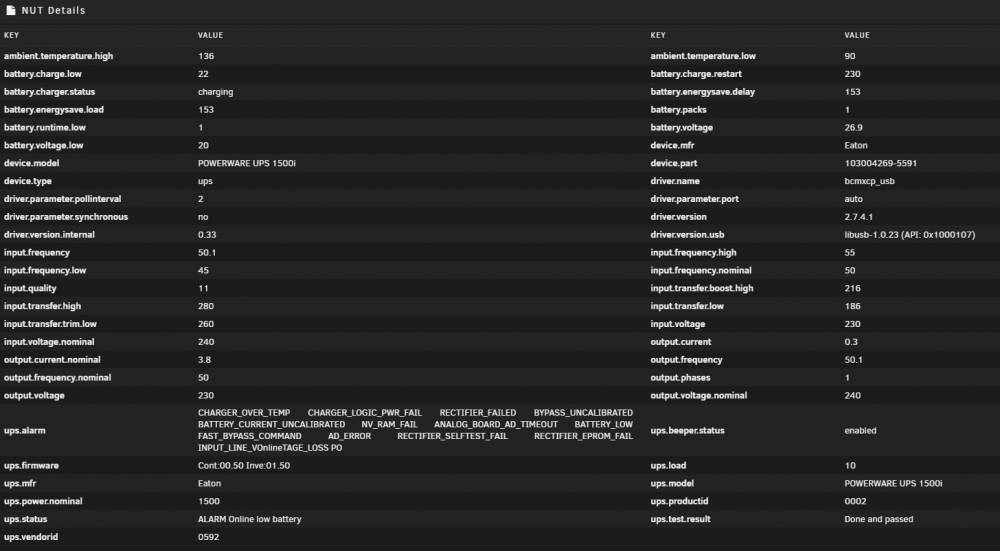Click the device.part 103004269-5591 value
The width and height of the screenshot is (1000, 551).
click(x=881, y=163)
